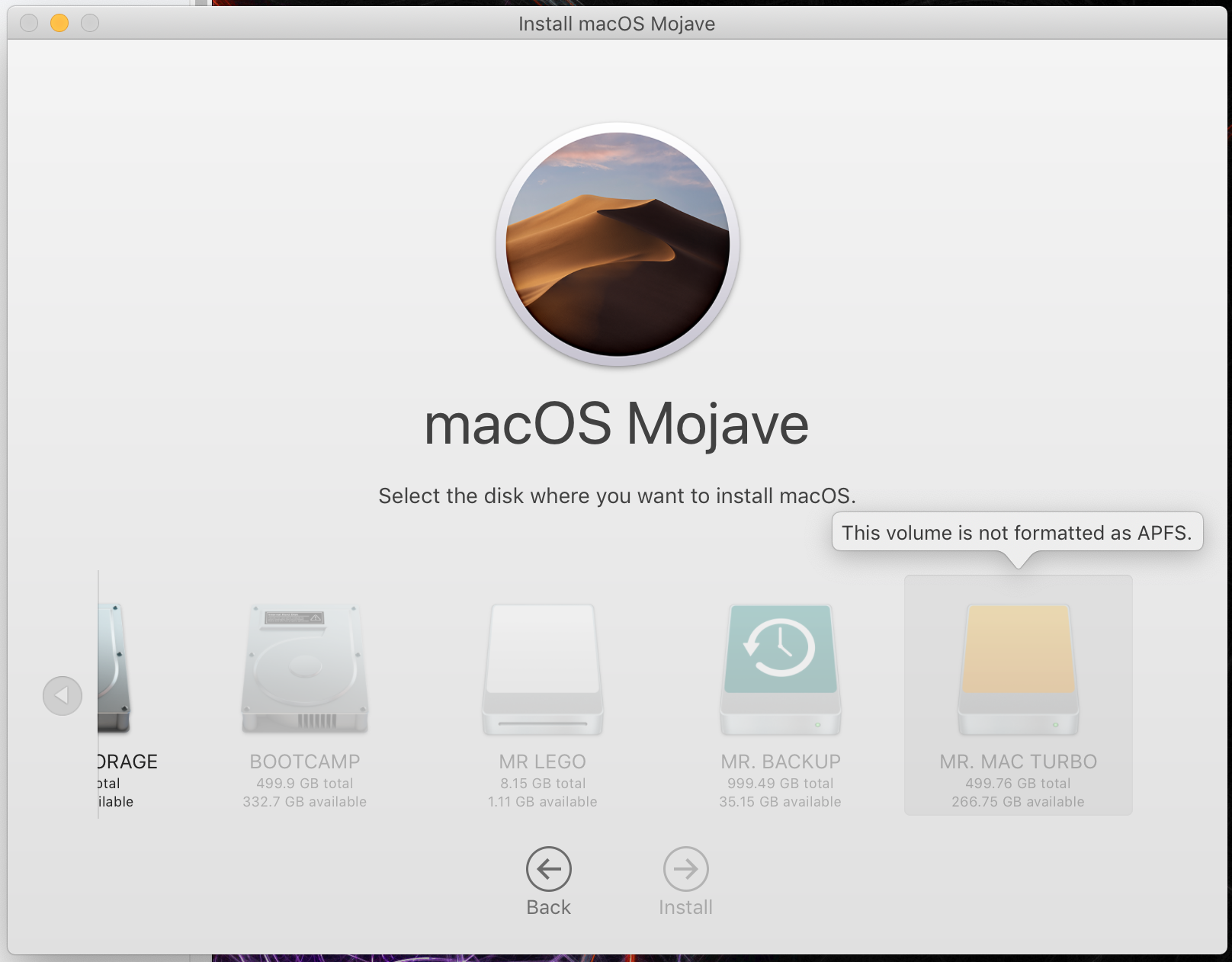Click the BOOTCAMP disk name
Viewport: 1232px width, 962px height.
pyautogui.click(x=305, y=762)
